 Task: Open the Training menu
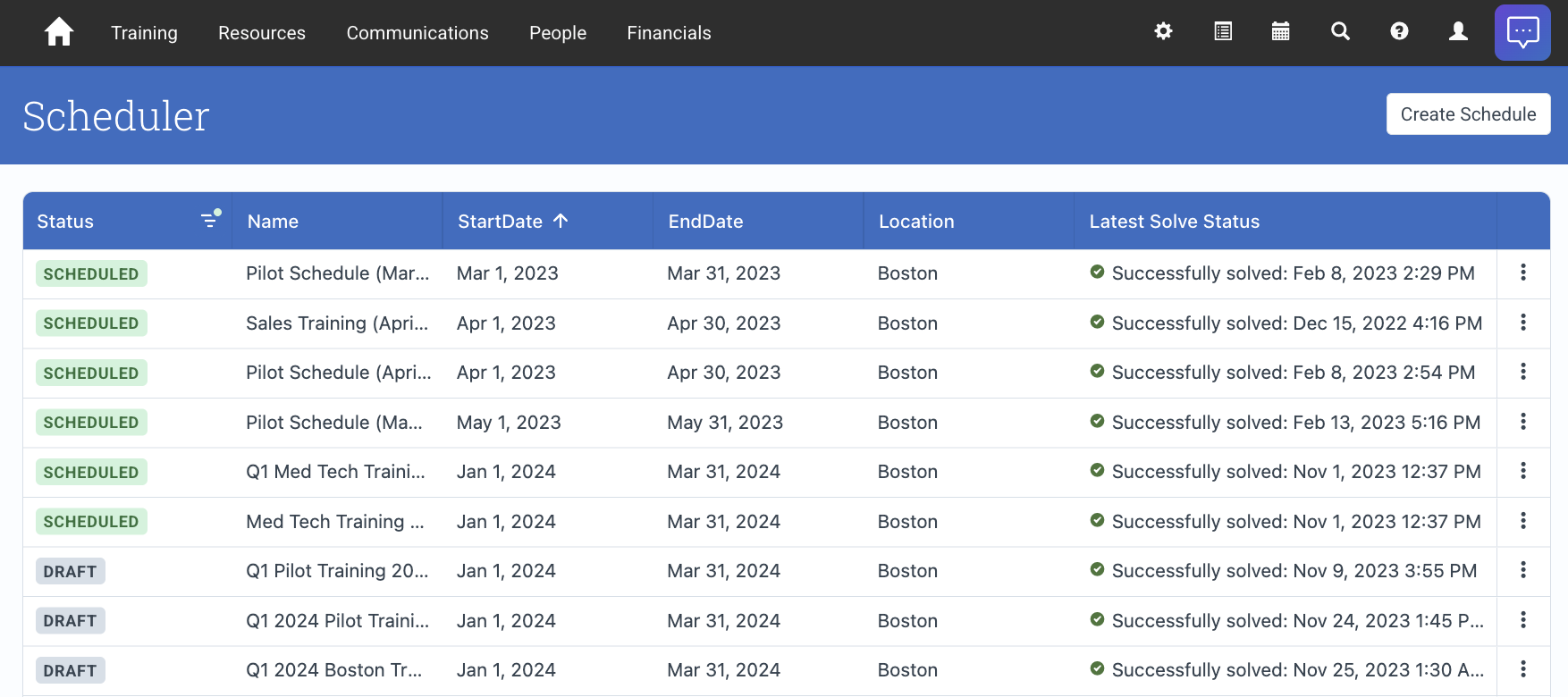pos(144,33)
